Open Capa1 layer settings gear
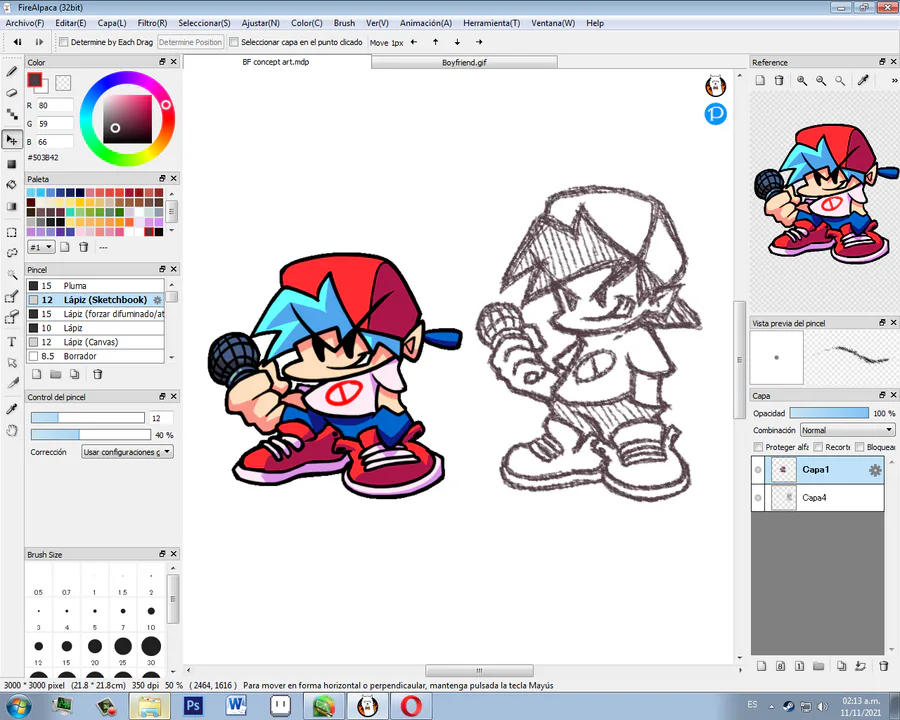The width and height of the screenshot is (900, 720). point(875,470)
